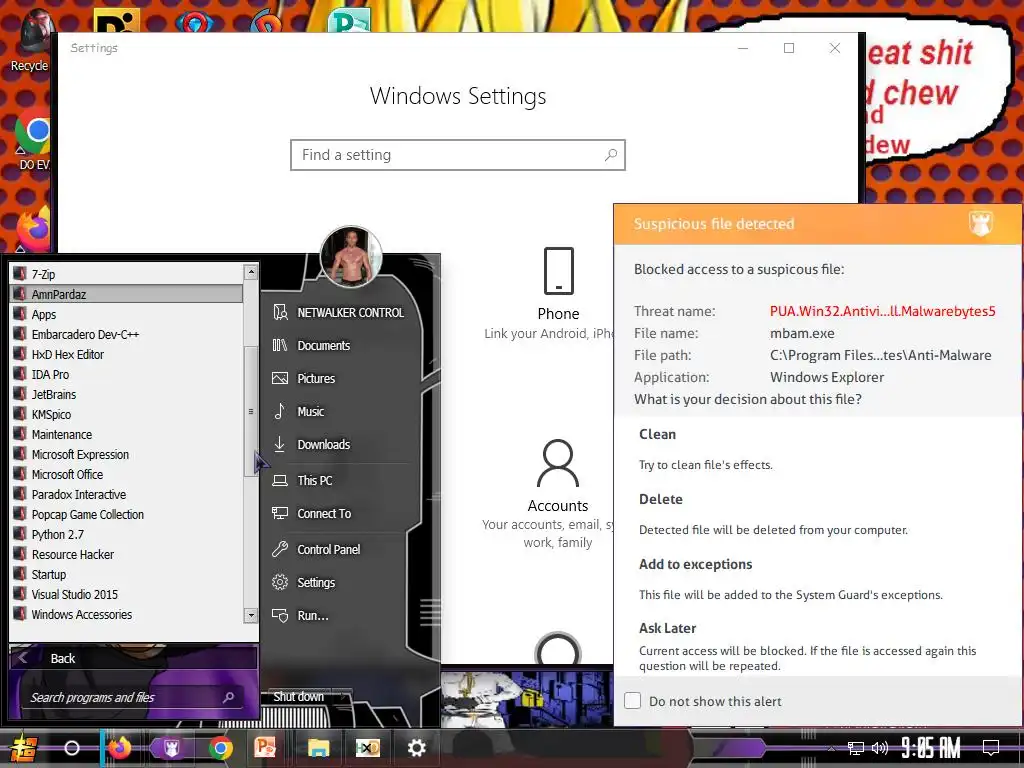Click the volume speaker tray icon

click(880, 748)
